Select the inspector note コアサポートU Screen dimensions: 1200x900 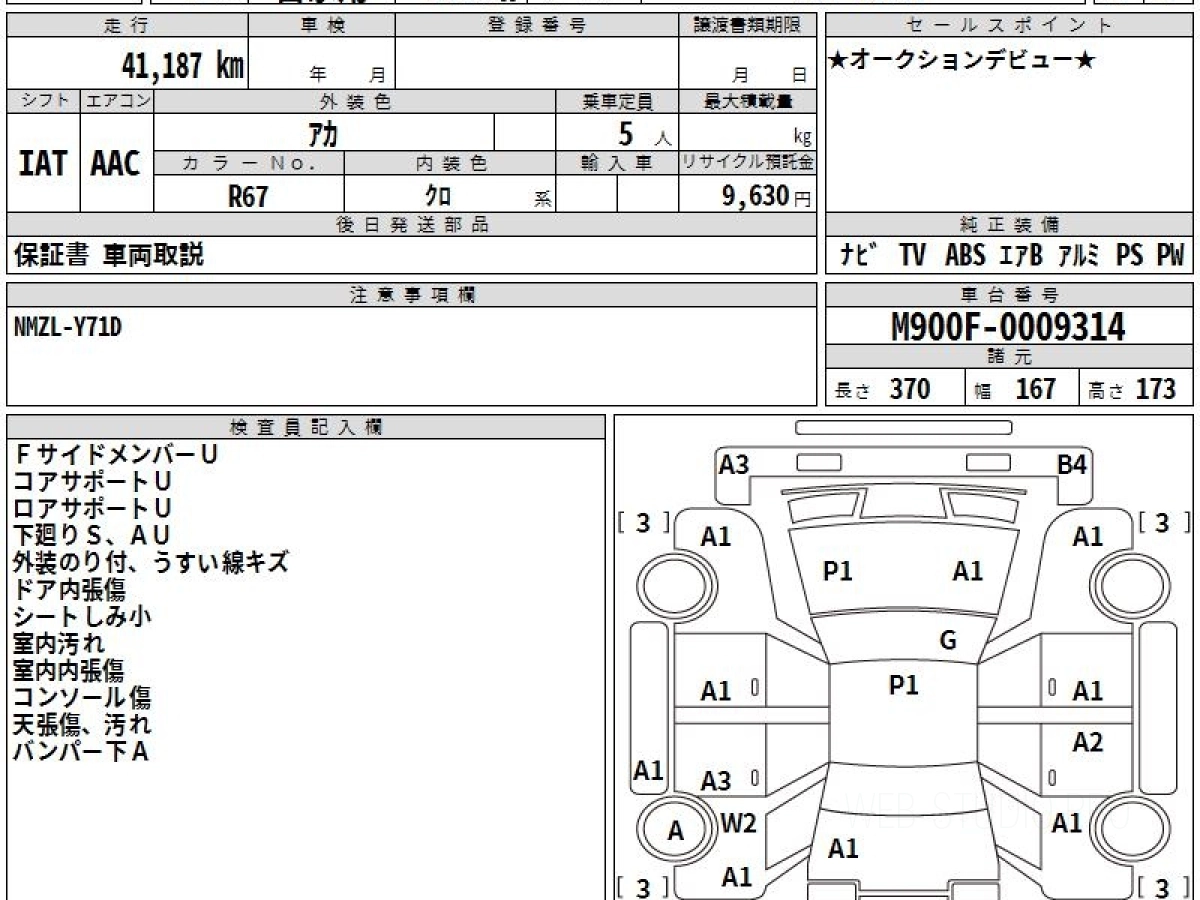(93, 481)
